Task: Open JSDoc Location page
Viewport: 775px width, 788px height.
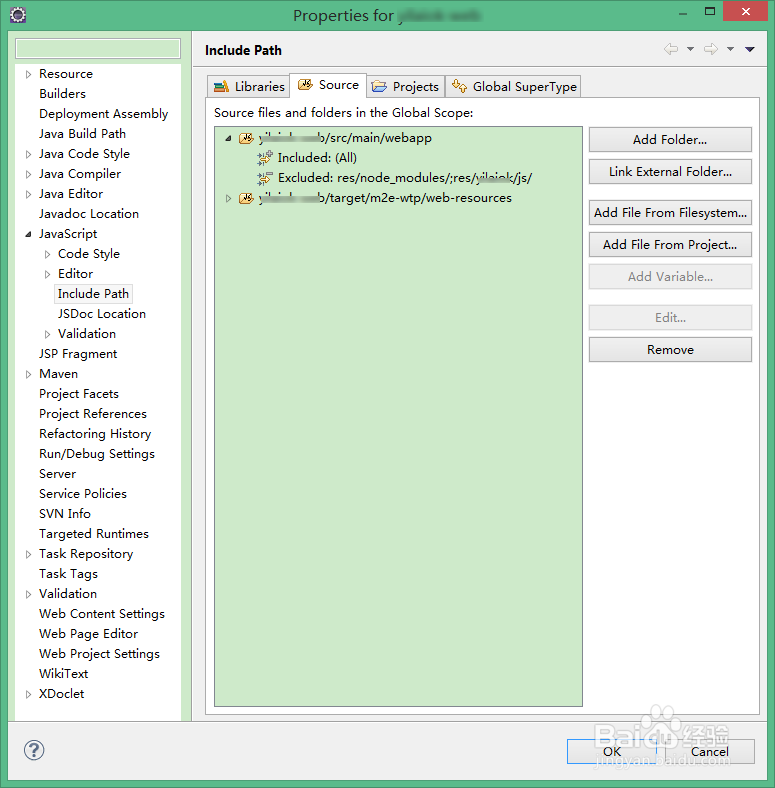Action: coord(102,314)
